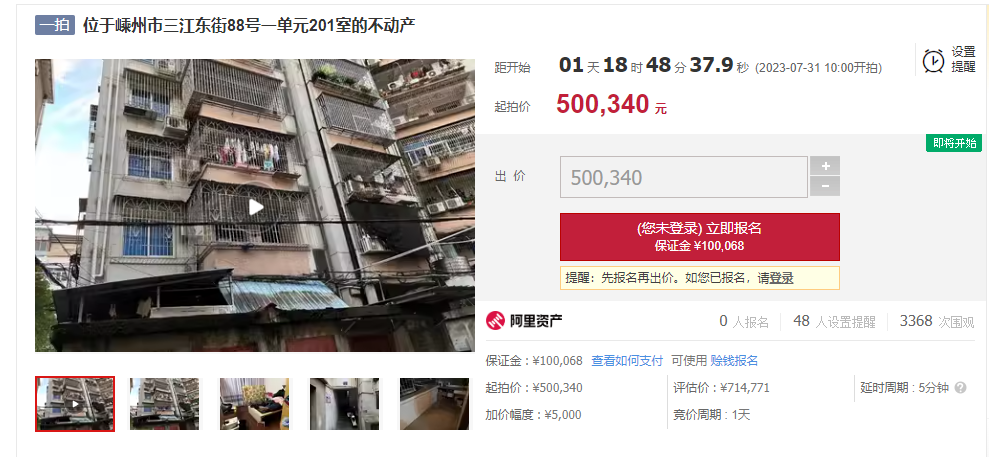Click the 阿里资产 logo icon
This screenshot has width=989, height=457.
tap(496, 321)
